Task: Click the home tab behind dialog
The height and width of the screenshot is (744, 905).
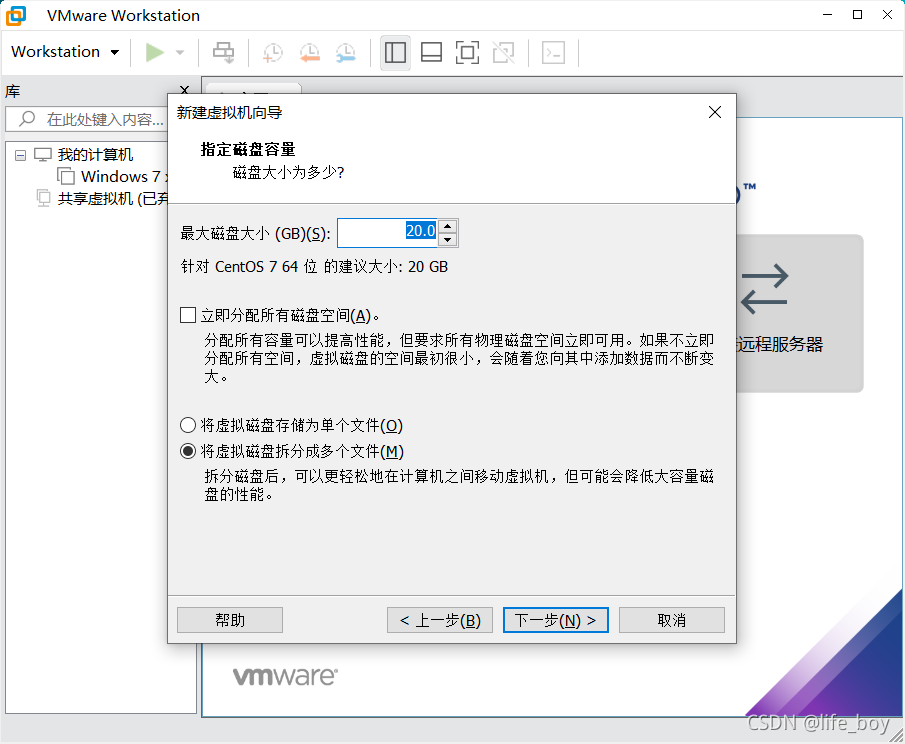Action: coord(253,88)
